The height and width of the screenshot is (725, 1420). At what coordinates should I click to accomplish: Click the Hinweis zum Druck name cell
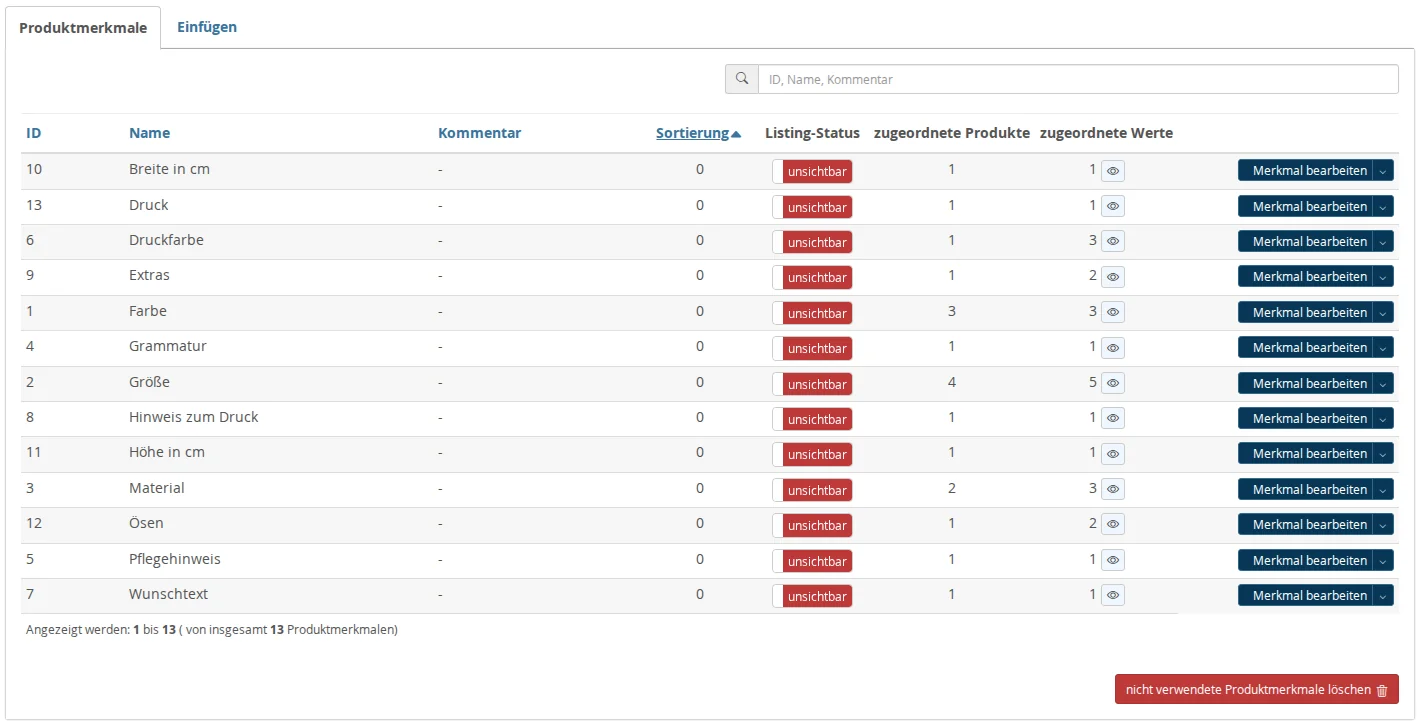click(193, 417)
